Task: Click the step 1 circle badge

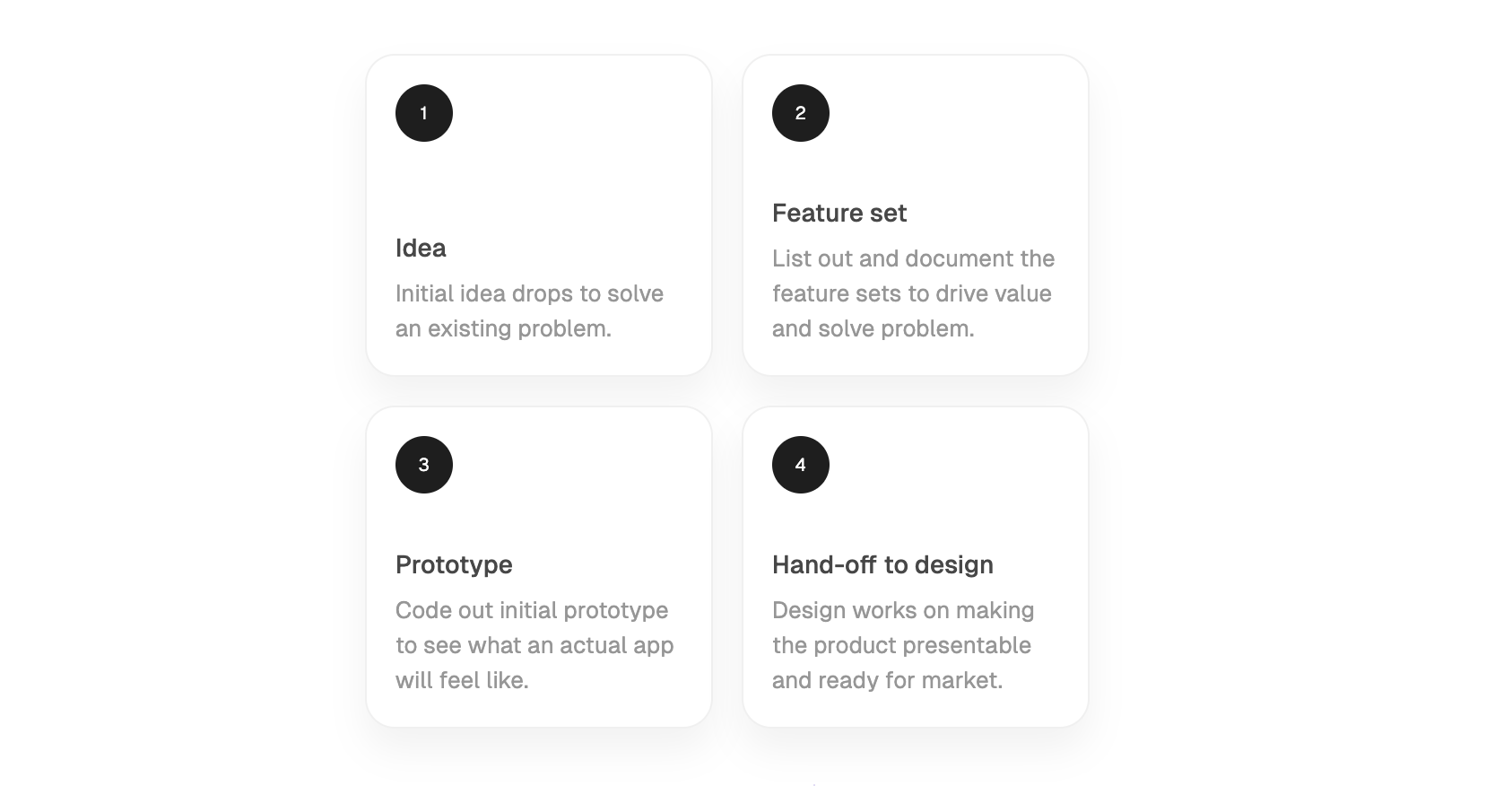Action: pyautogui.click(x=424, y=113)
